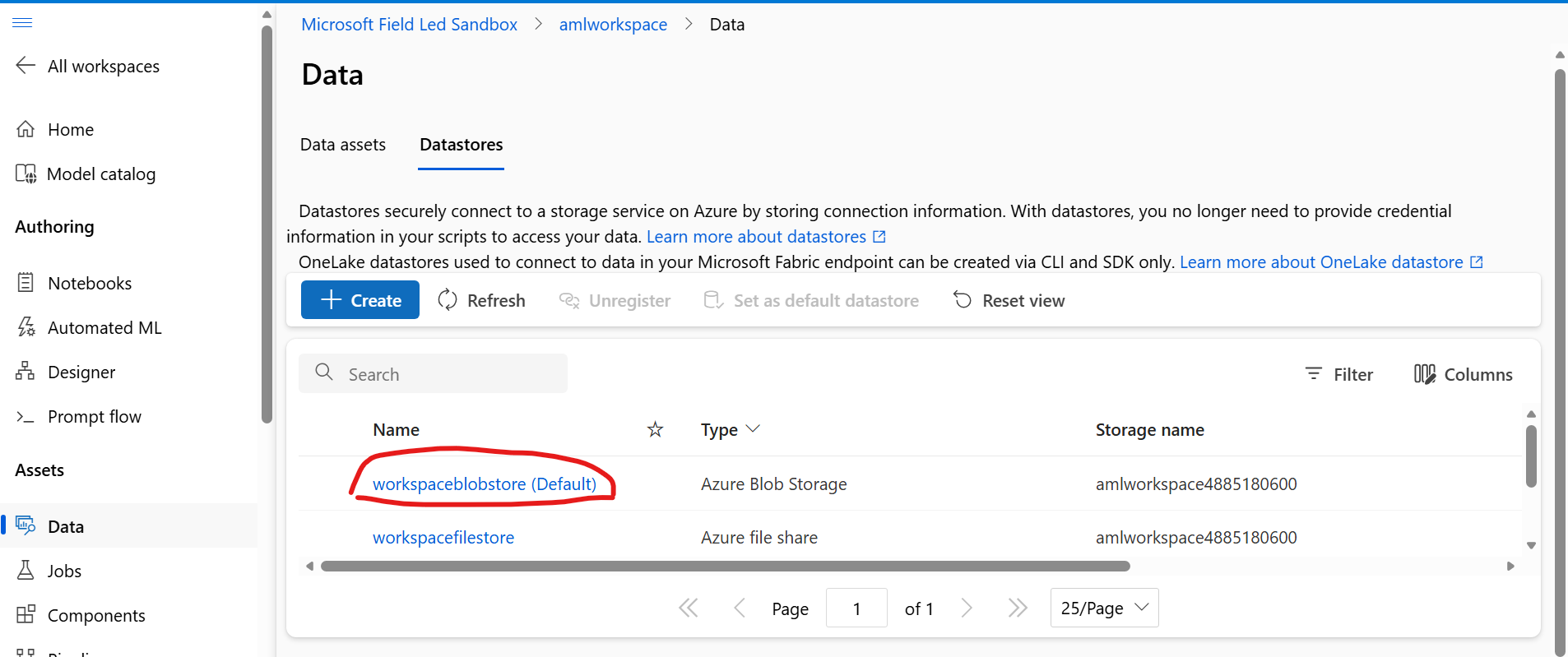This screenshot has width=1568, height=657.
Task: Click the Notebooks icon
Action: coord(26,283)
